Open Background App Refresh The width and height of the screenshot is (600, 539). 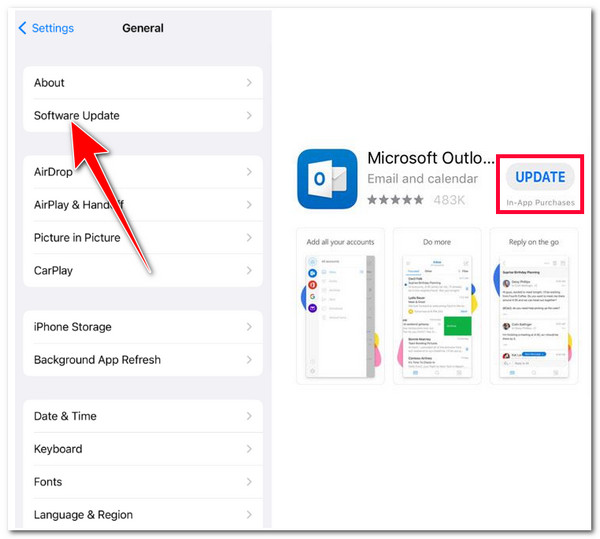coord(143,360)
